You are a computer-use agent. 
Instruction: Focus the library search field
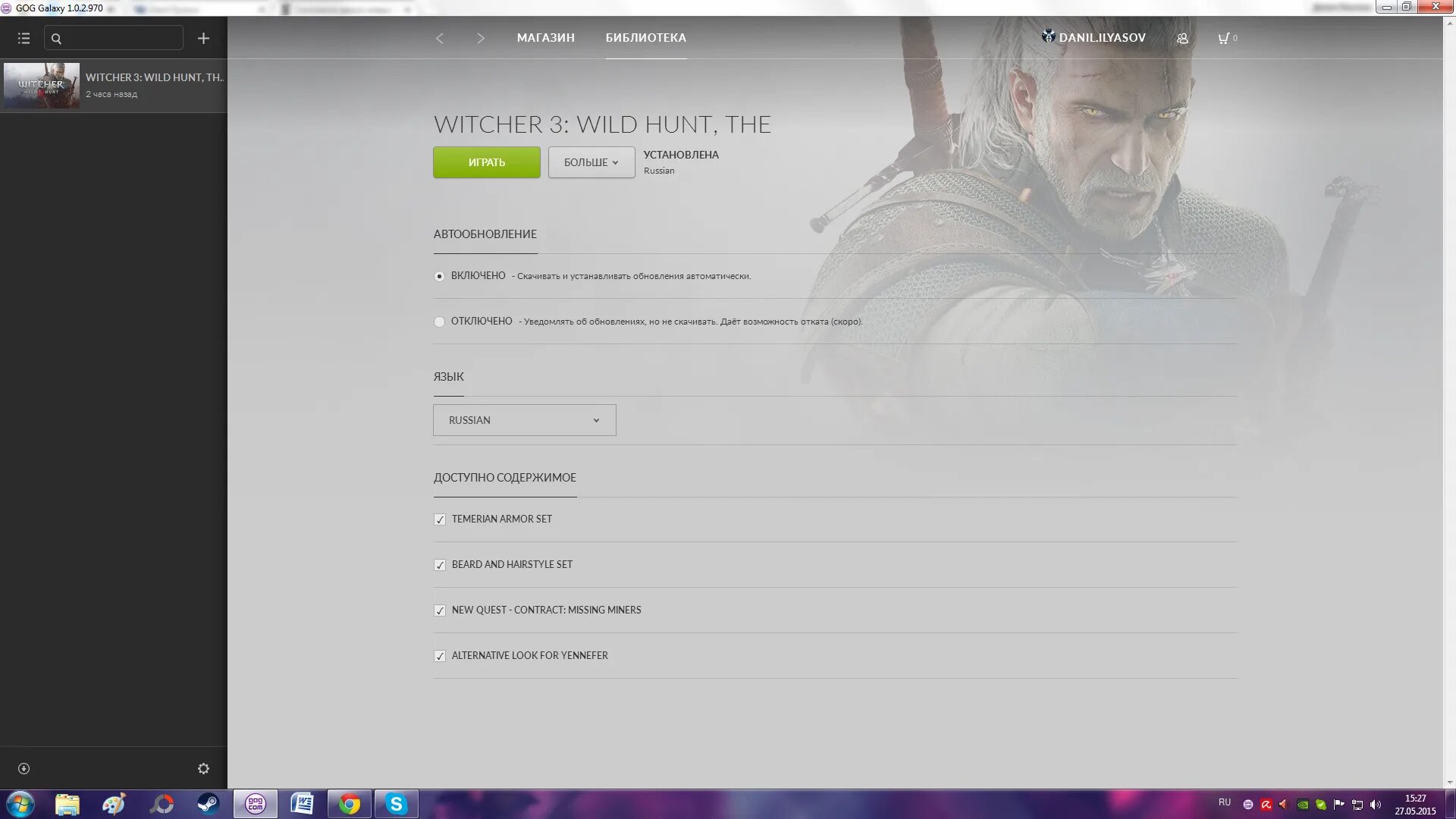pos(114,38)
